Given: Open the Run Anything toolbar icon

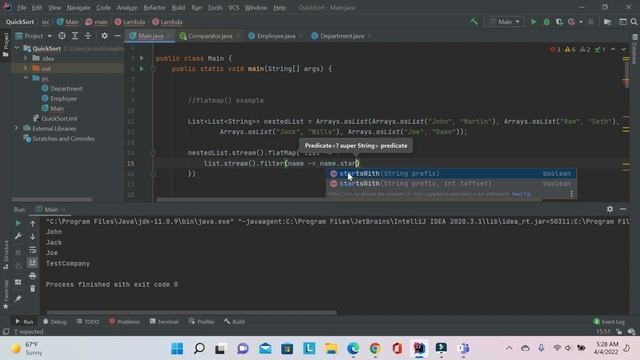Looking at the screenshot, I should point(622,22).
